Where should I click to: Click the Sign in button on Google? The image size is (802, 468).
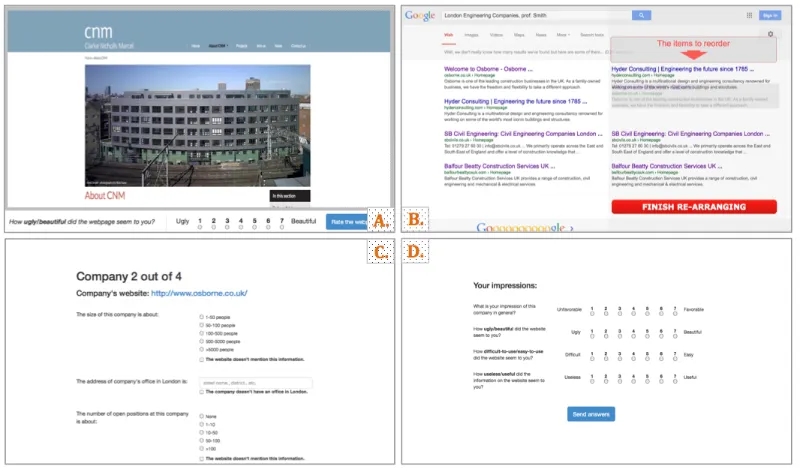[x=770, y=15]
